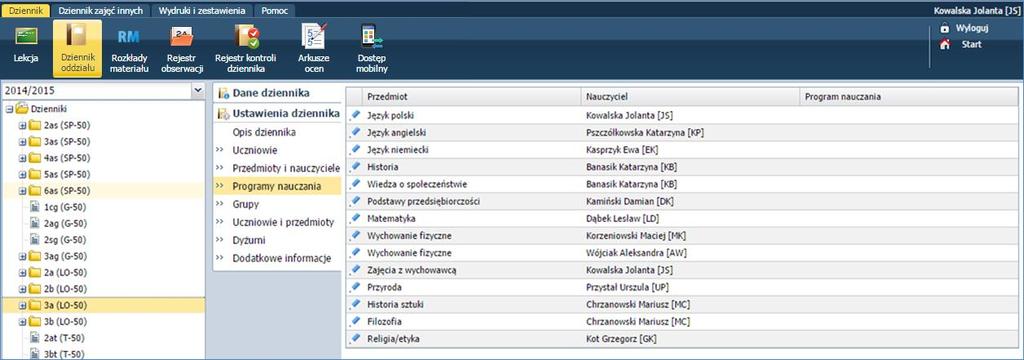Open Rozkłady materiału ribbon icon

(x=129, y=37)
